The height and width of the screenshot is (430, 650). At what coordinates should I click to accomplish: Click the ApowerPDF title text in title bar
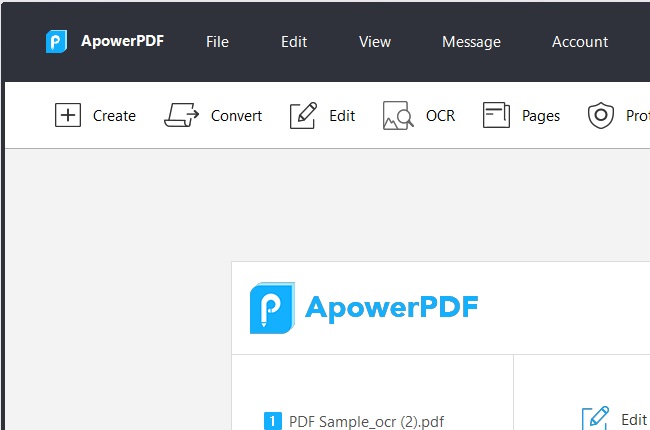[123, 41]
